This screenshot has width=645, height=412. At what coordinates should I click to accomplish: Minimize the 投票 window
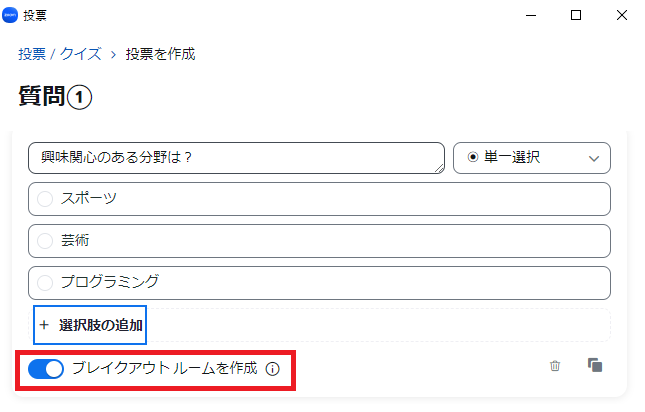[531, 16]
